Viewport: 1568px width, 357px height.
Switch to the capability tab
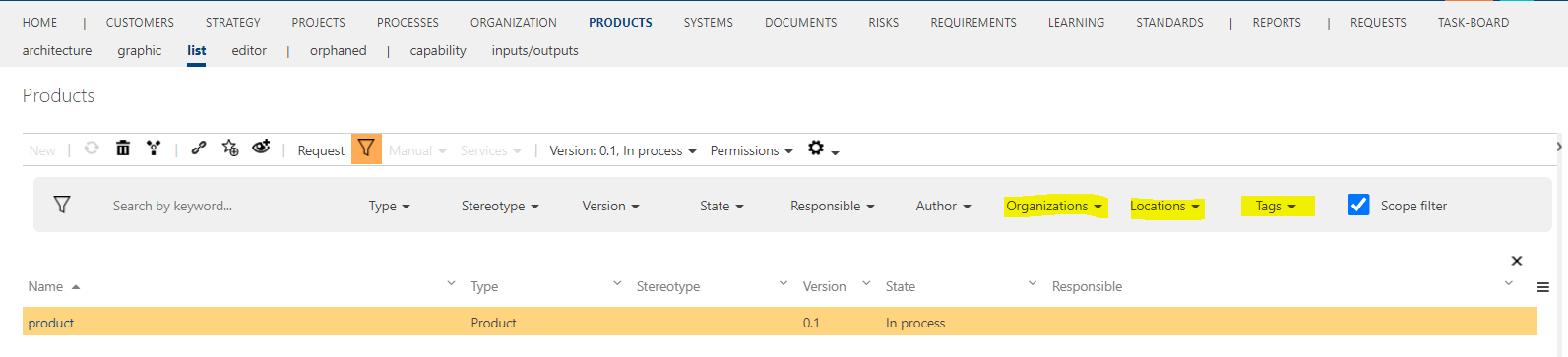[x=438, y=50]
